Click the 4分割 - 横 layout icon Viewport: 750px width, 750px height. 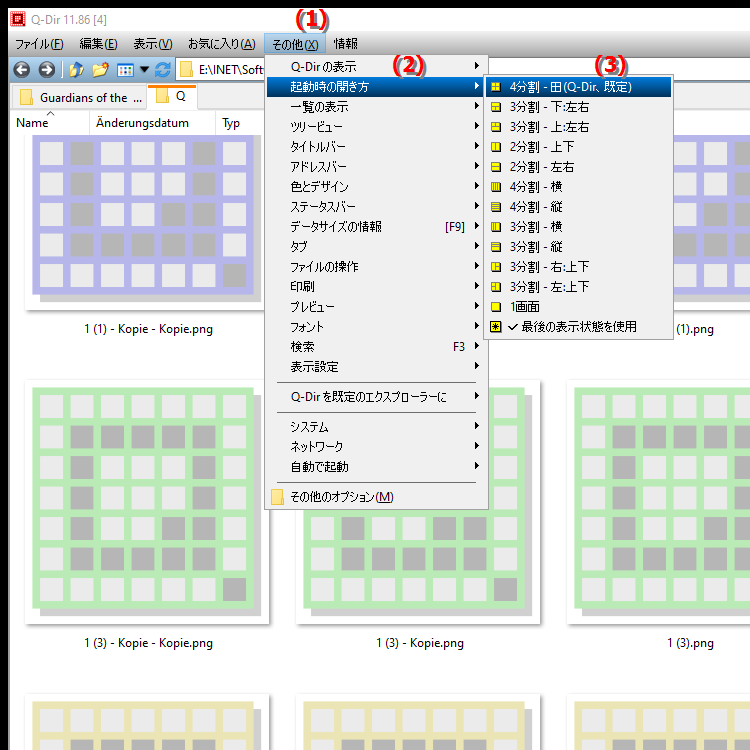[496, 187]
